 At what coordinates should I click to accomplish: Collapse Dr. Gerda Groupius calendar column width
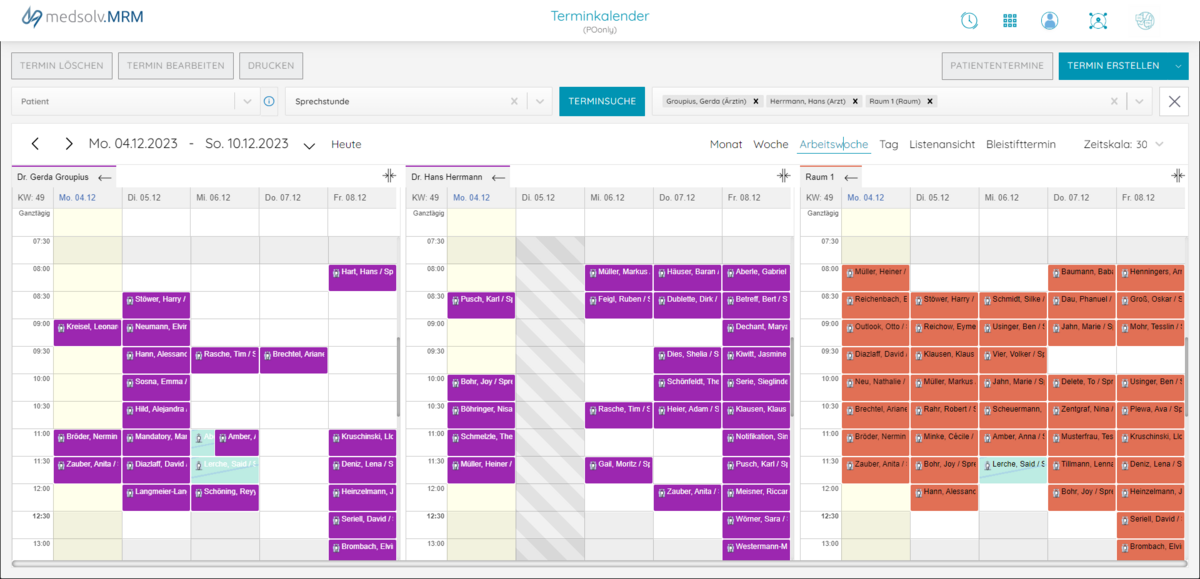(389, 176)
